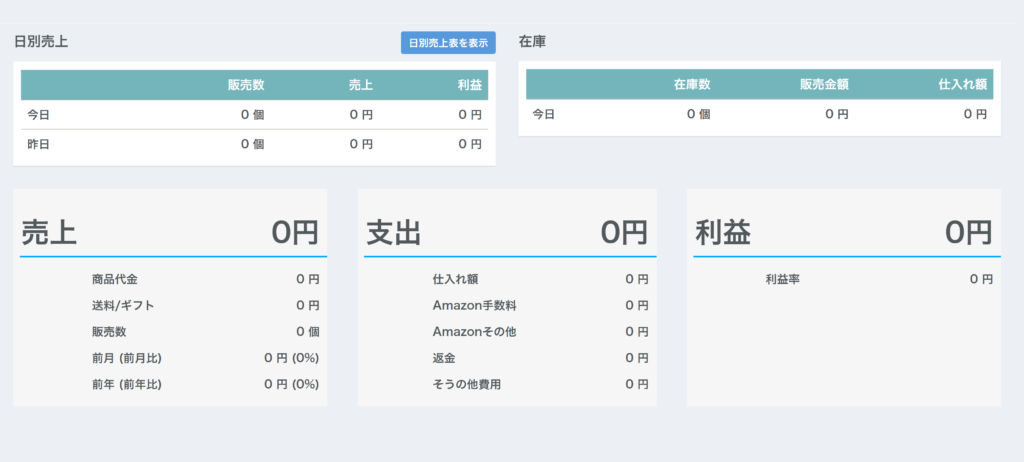Screen dimensions: 1024x462
Task: Click the 利益 column header in daily sales
Action: 469,85
